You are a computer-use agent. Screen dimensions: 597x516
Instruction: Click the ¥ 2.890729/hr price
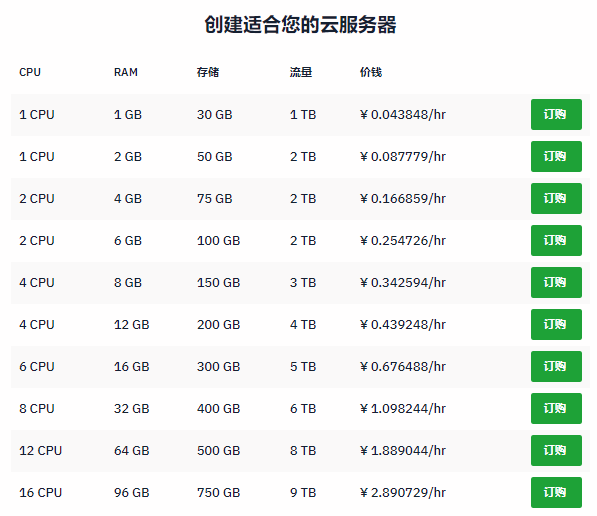point(403,492)
